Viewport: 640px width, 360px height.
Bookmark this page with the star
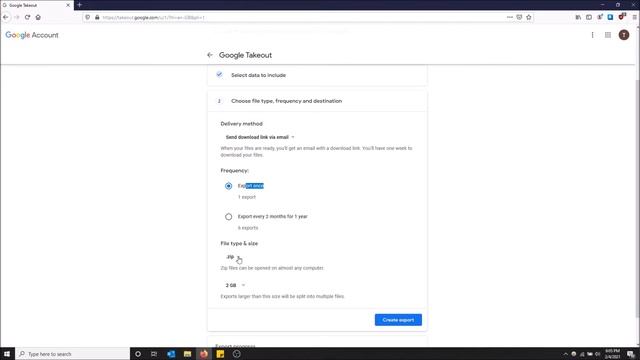529,17
